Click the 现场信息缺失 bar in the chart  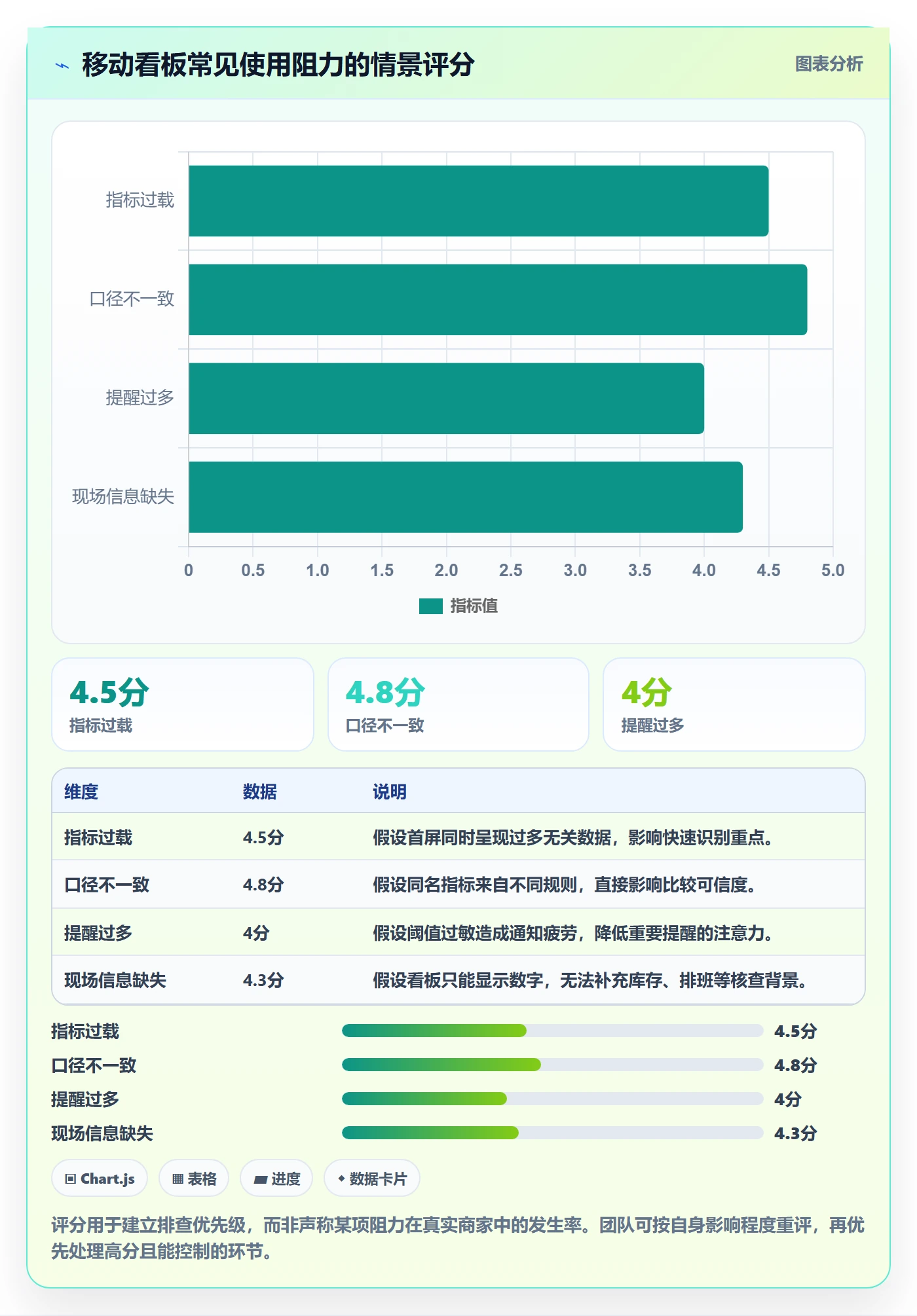pyautogui.click(x=466, y=497)
